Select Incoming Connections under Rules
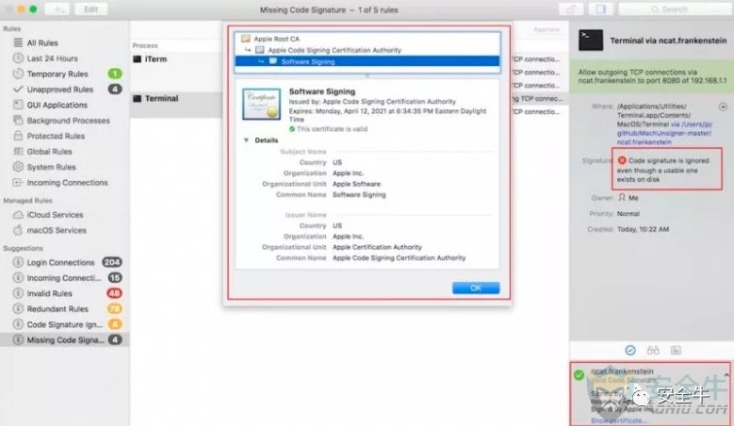 (65, 183)
